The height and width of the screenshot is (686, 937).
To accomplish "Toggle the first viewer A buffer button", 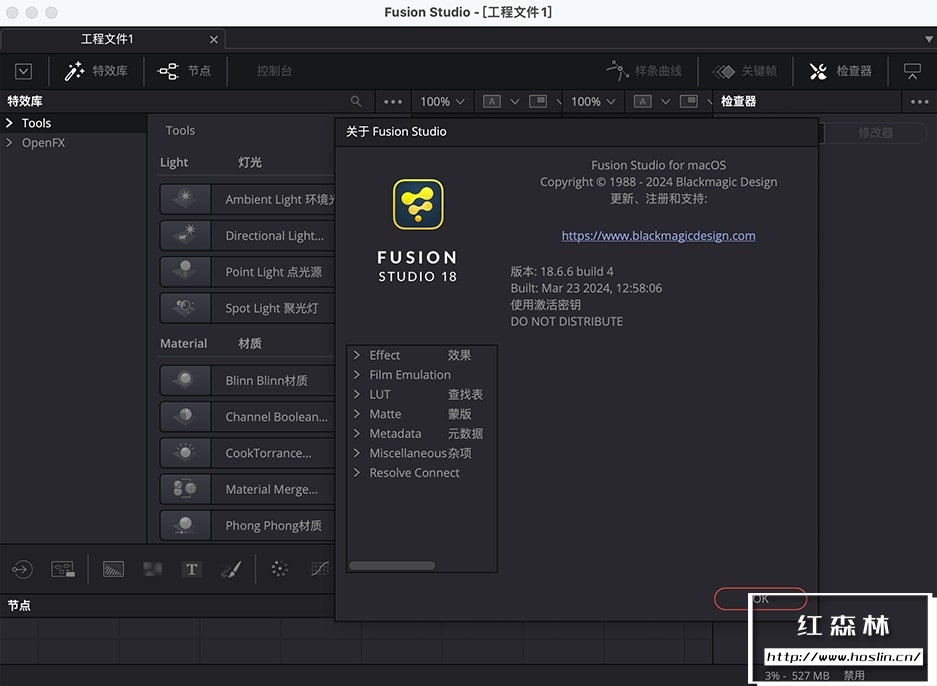I will click(x=492, y=102).
